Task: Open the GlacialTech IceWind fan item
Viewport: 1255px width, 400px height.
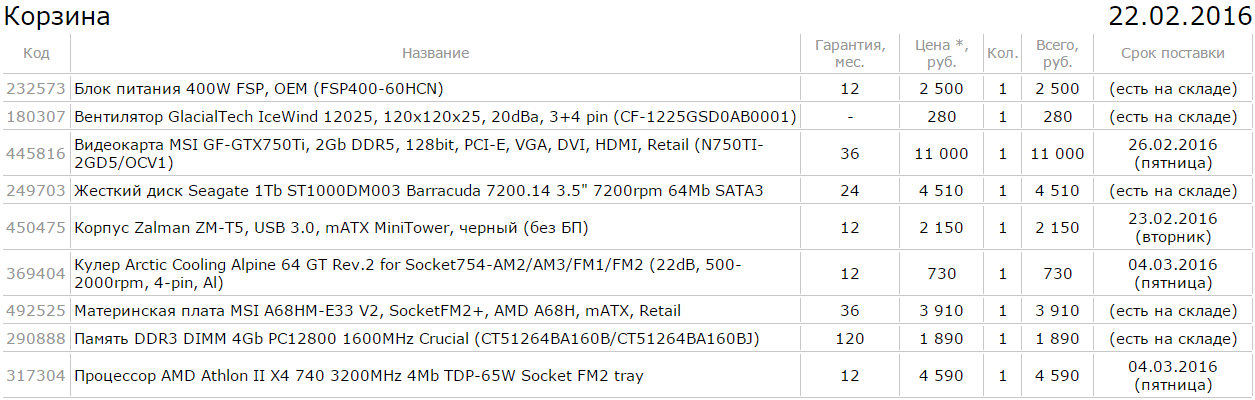Action: pyautogui.click(x=435, y=117)
